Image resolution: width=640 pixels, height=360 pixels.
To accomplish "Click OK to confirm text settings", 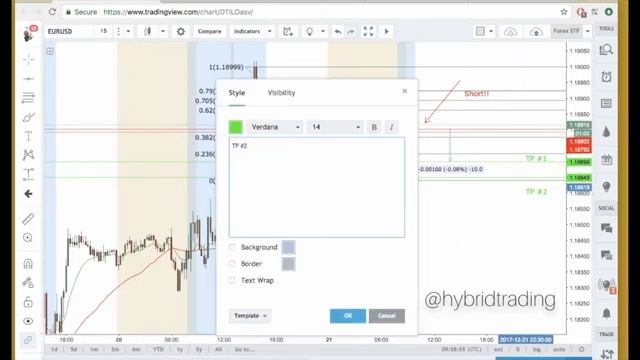I will coord(348,316).
